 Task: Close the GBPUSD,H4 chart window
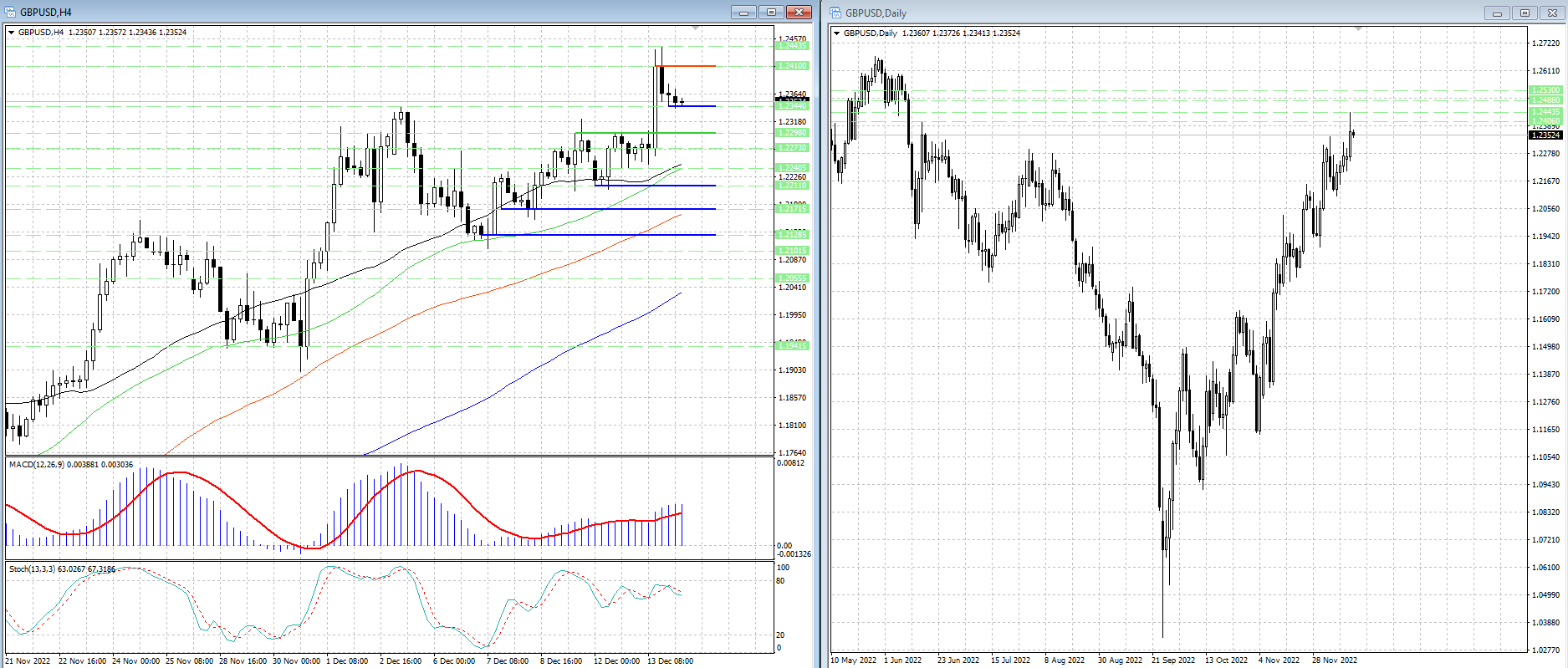click(799, 12)
